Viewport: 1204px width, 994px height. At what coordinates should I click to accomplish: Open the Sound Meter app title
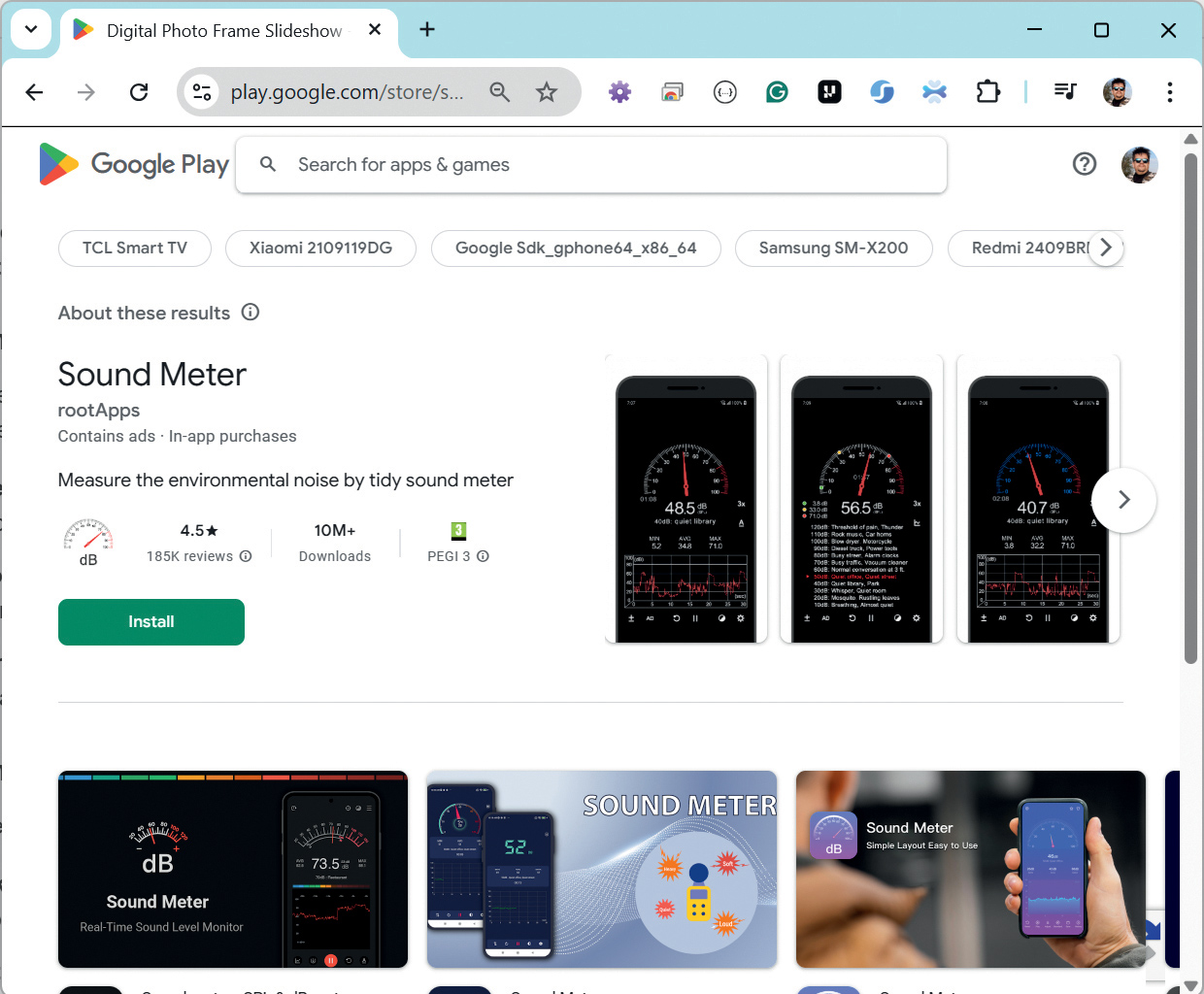152,375
